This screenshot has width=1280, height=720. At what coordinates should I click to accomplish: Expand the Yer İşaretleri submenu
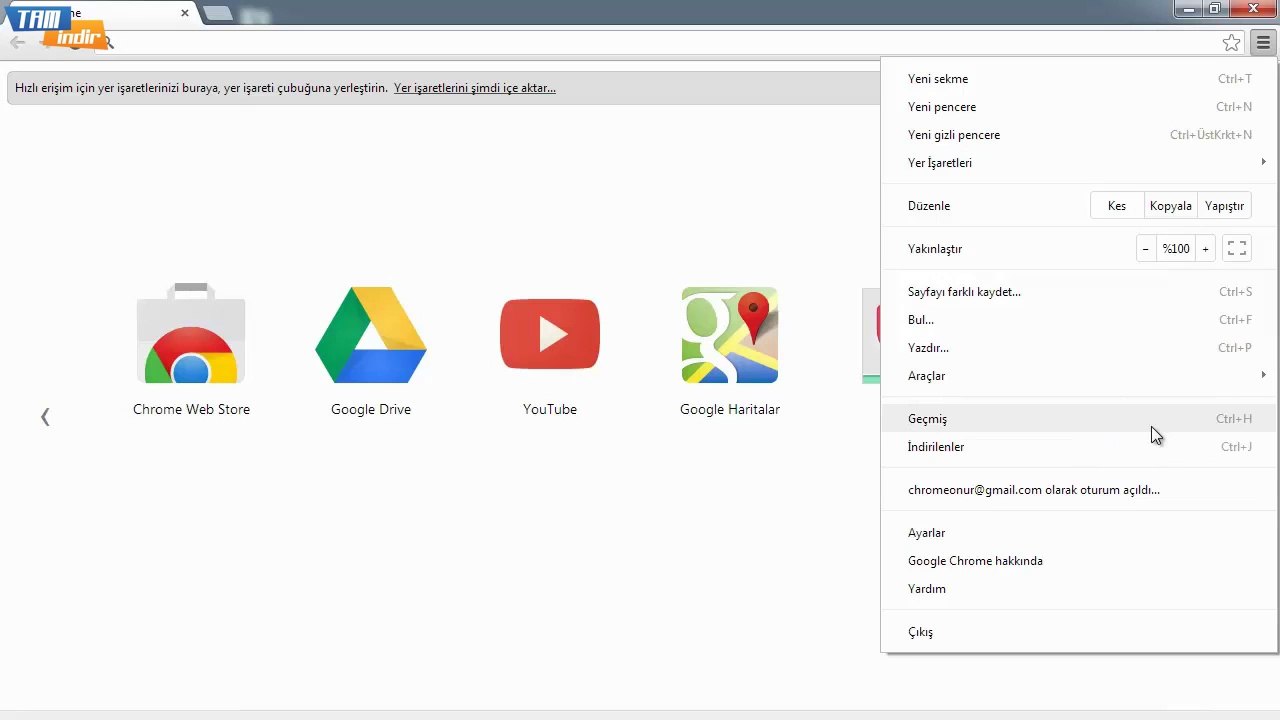click(x=1078, y=163)
